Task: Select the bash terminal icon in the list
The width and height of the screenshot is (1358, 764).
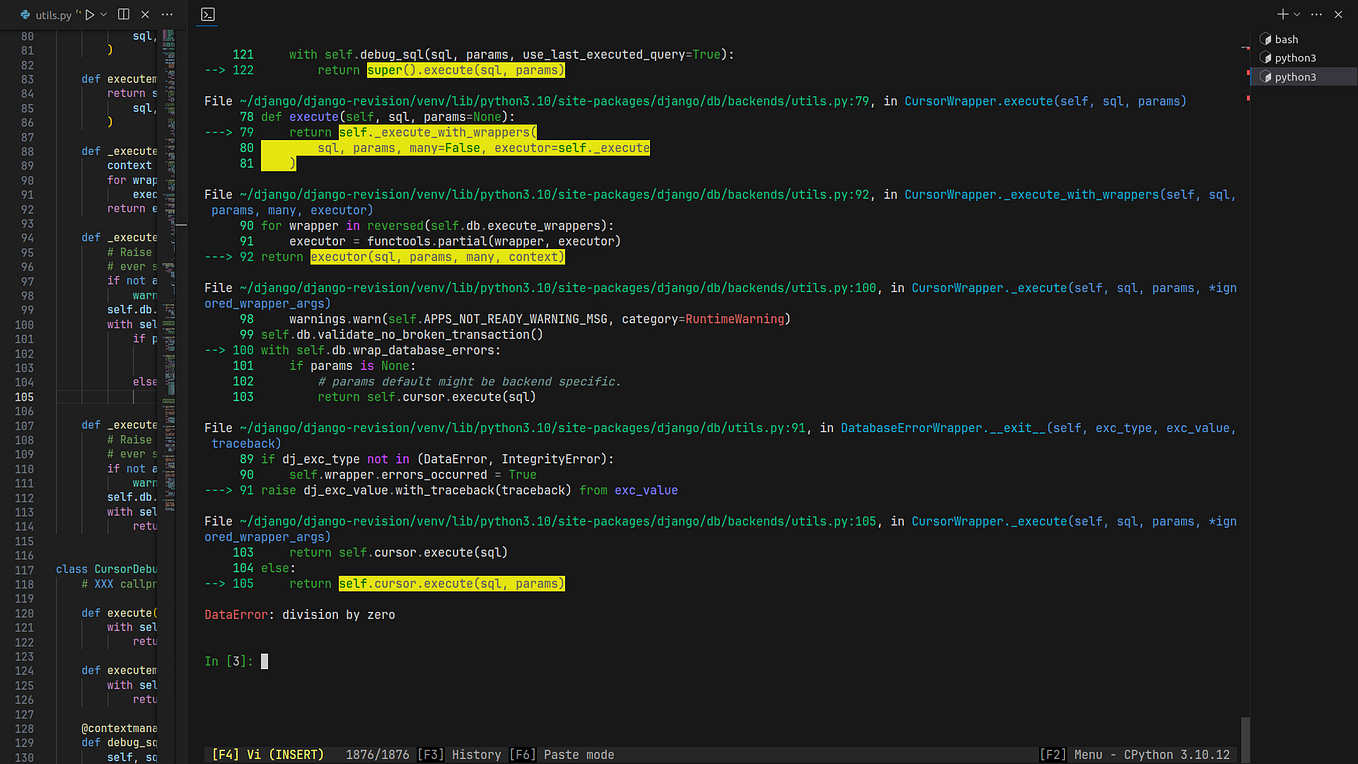Action: (1264, 39)
